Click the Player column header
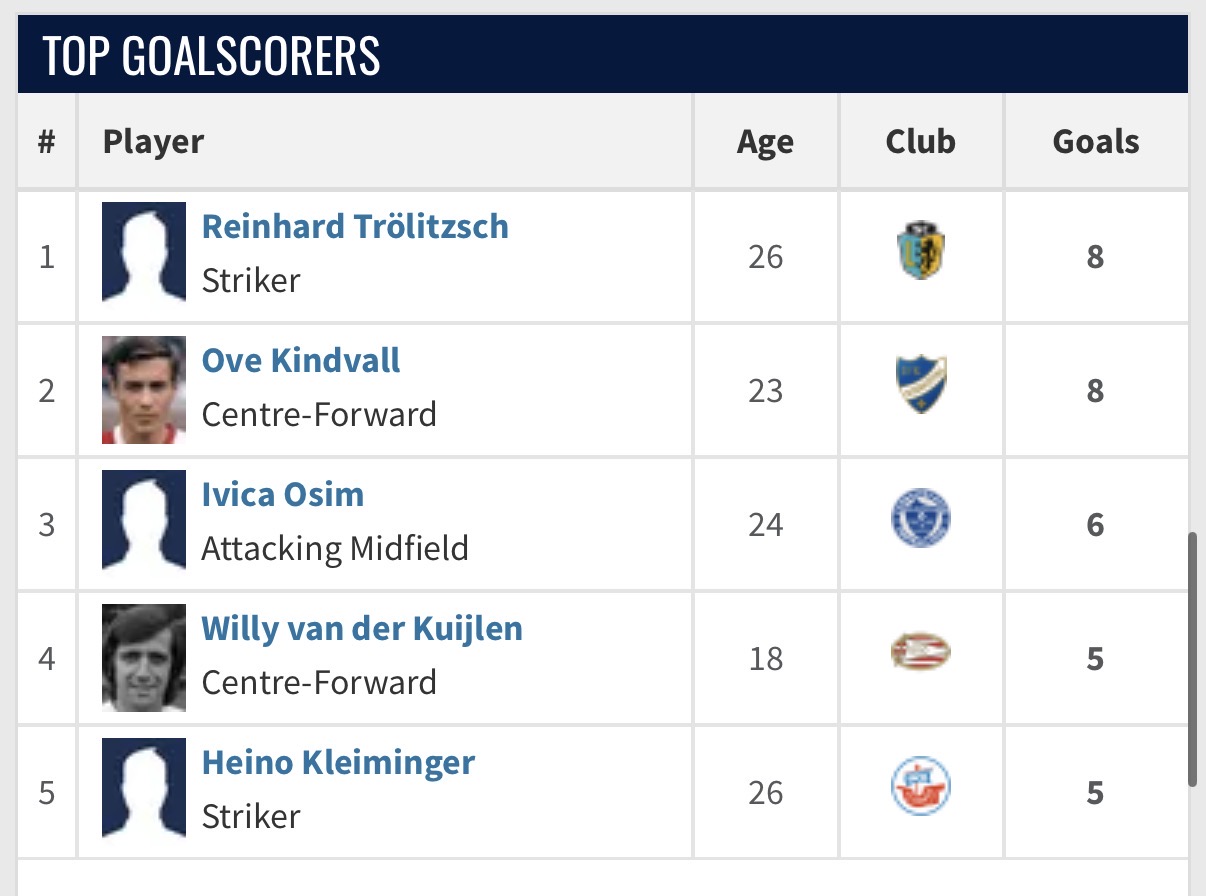1206x896 pixels. [153, 142]
